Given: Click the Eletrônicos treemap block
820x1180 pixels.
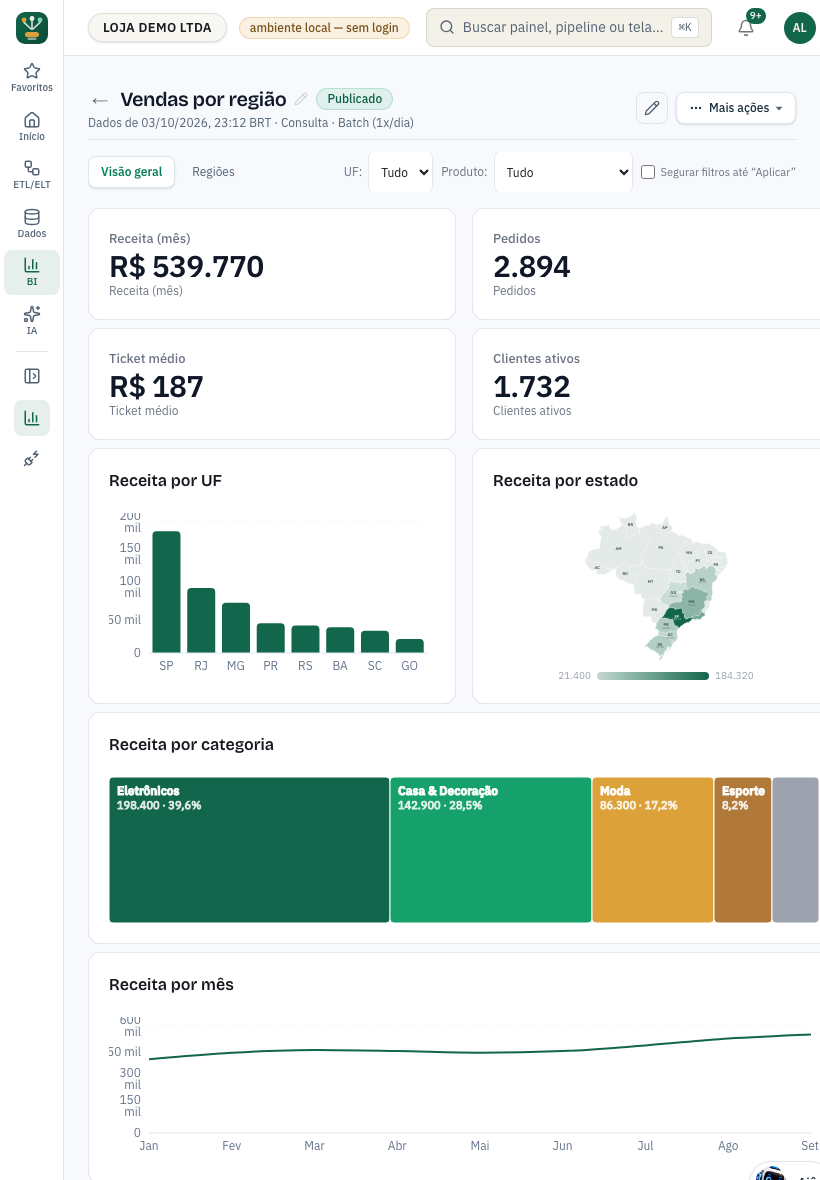Looking at the screenshot, I should pyautogui.click(x=249, y=850).
